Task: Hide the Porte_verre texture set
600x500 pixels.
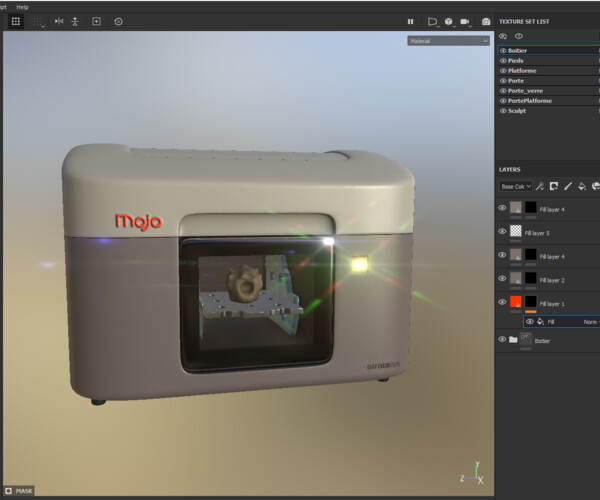Action: click(503, 91)
